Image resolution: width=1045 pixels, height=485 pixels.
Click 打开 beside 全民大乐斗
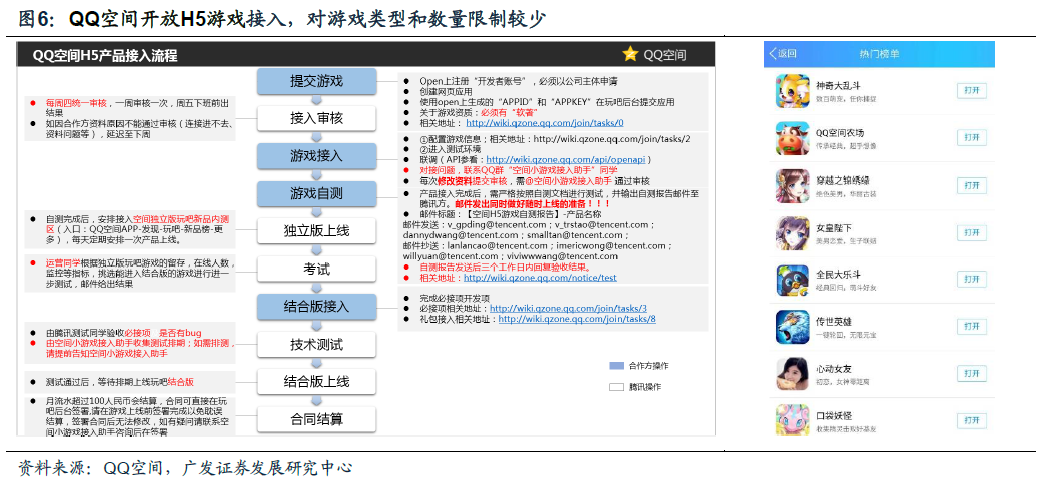pos(972,280)
